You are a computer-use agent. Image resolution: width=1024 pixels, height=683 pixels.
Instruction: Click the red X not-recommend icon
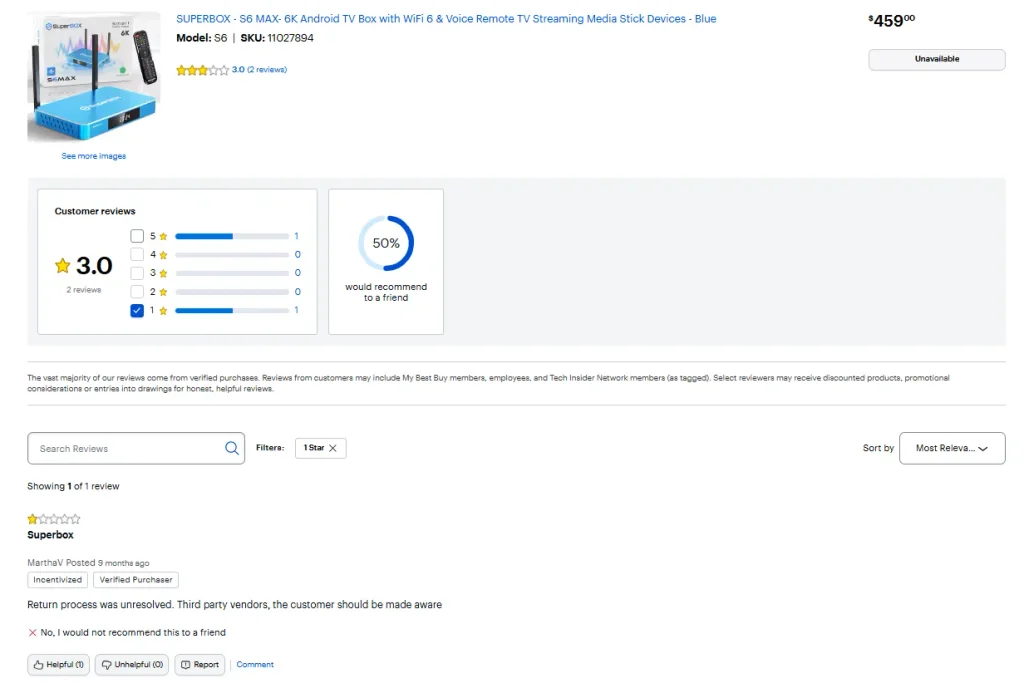pos(32,633)
